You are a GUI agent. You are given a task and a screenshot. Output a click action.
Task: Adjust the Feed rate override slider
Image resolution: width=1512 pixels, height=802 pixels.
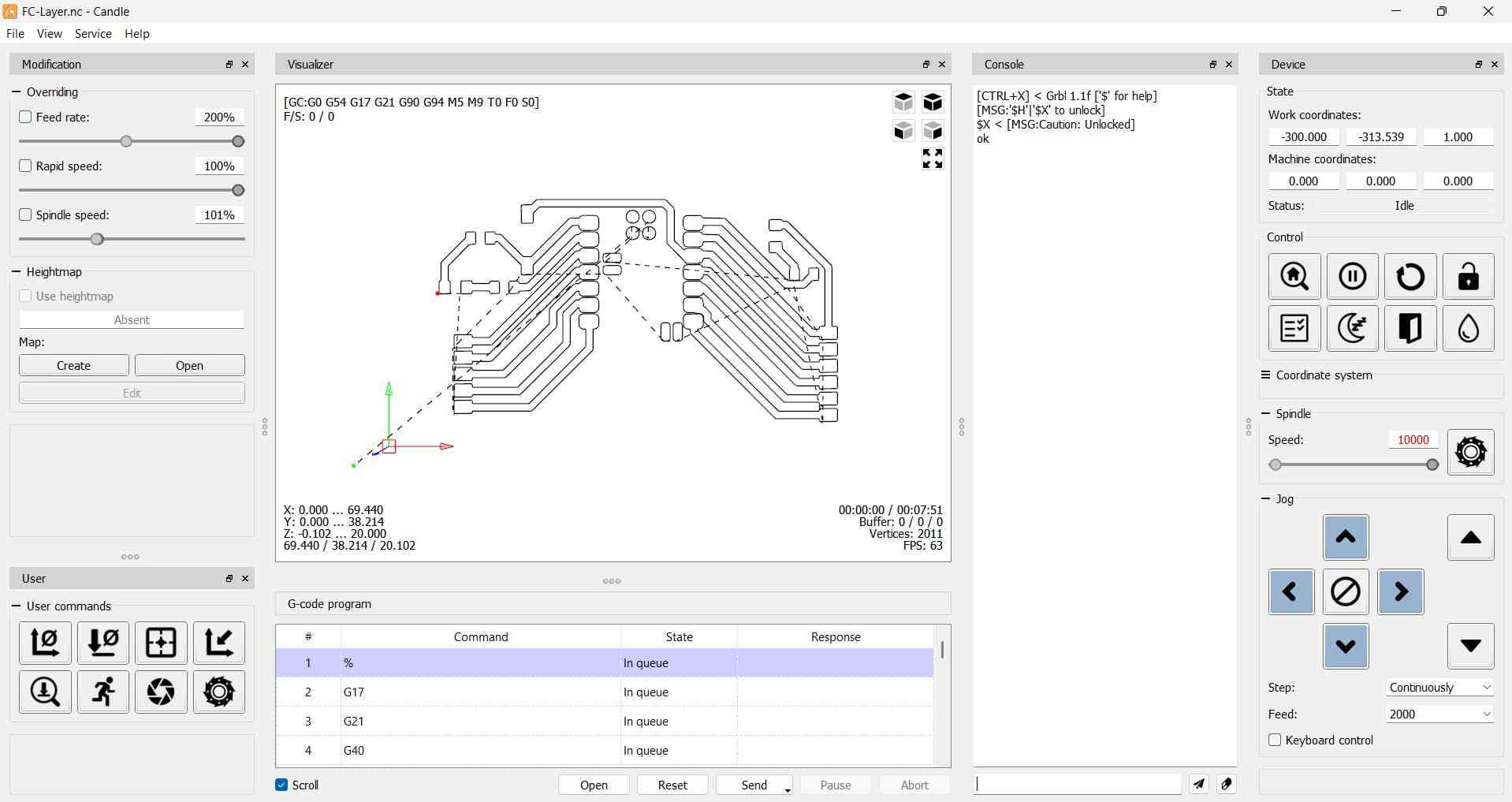(132, 141)
